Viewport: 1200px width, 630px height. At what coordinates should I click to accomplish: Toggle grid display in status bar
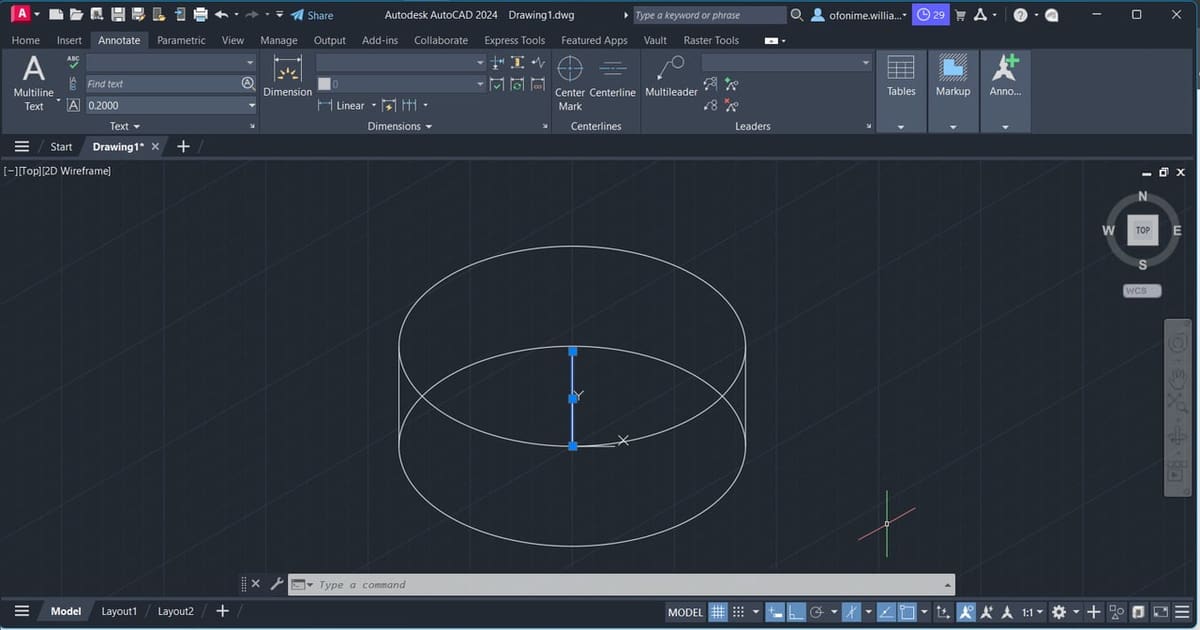(718, 612)
